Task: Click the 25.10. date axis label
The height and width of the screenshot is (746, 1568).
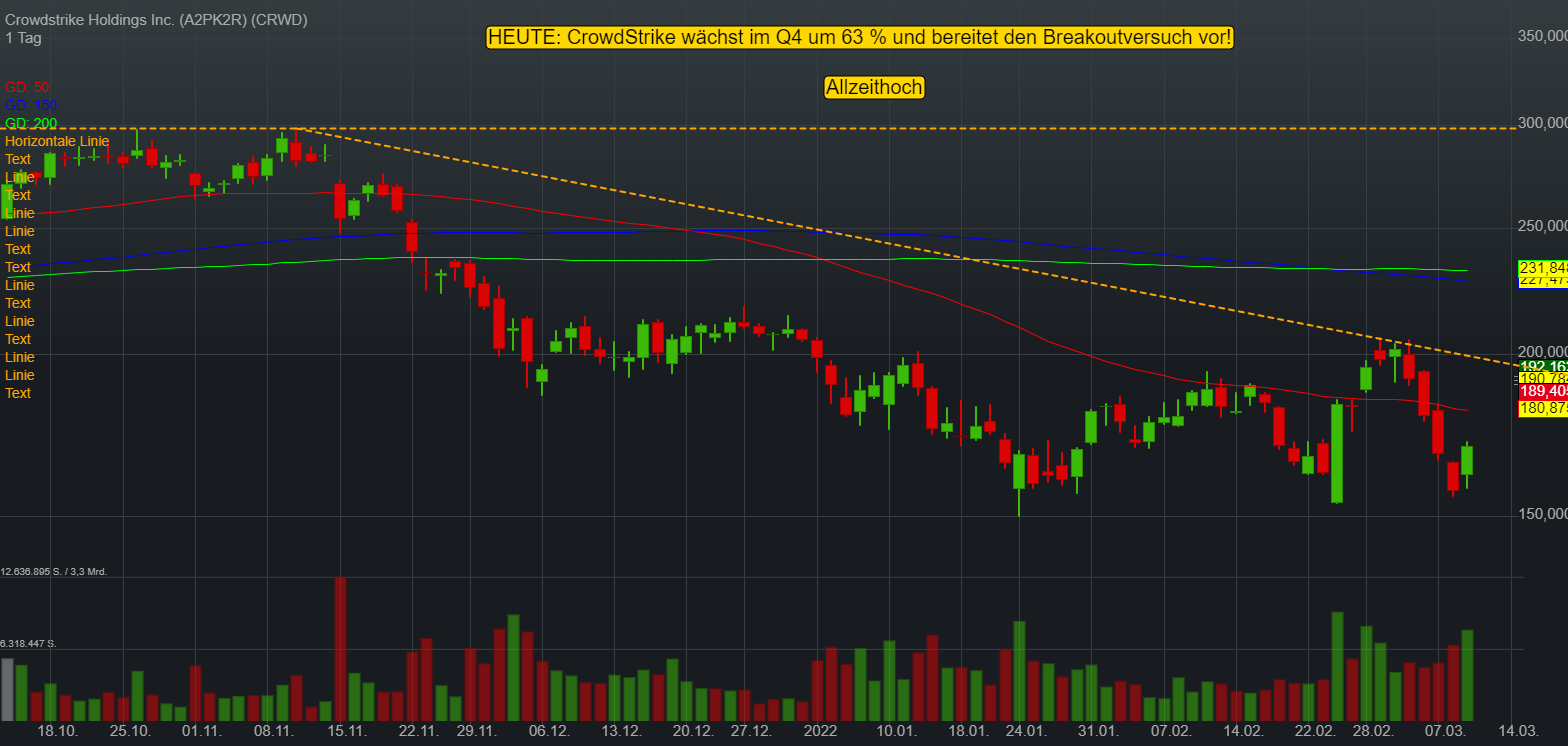Action: pos(131,732)
